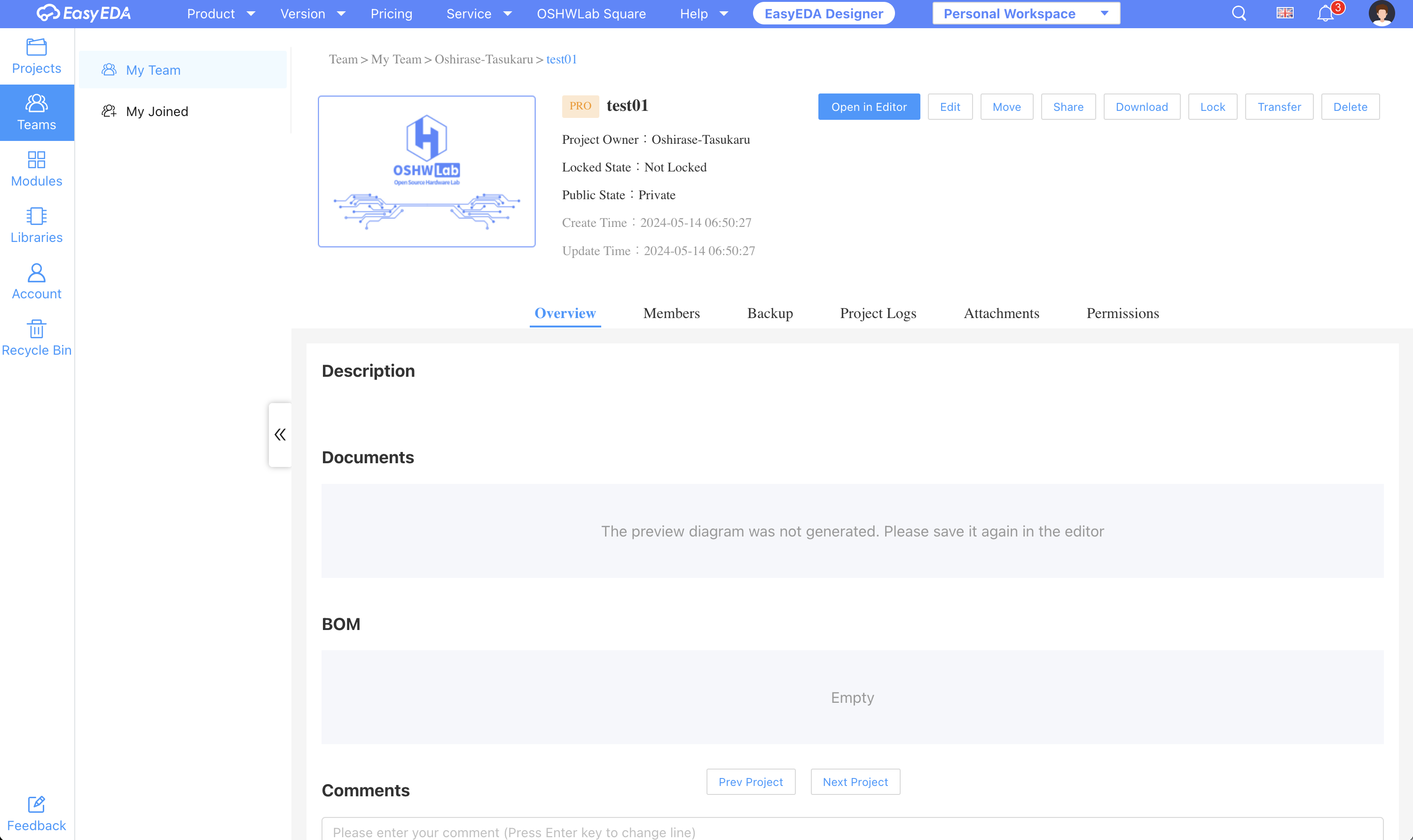This screenshot has width=1413, height=840.
Task: Open notifications bell icon
Action: [1325, 13]
